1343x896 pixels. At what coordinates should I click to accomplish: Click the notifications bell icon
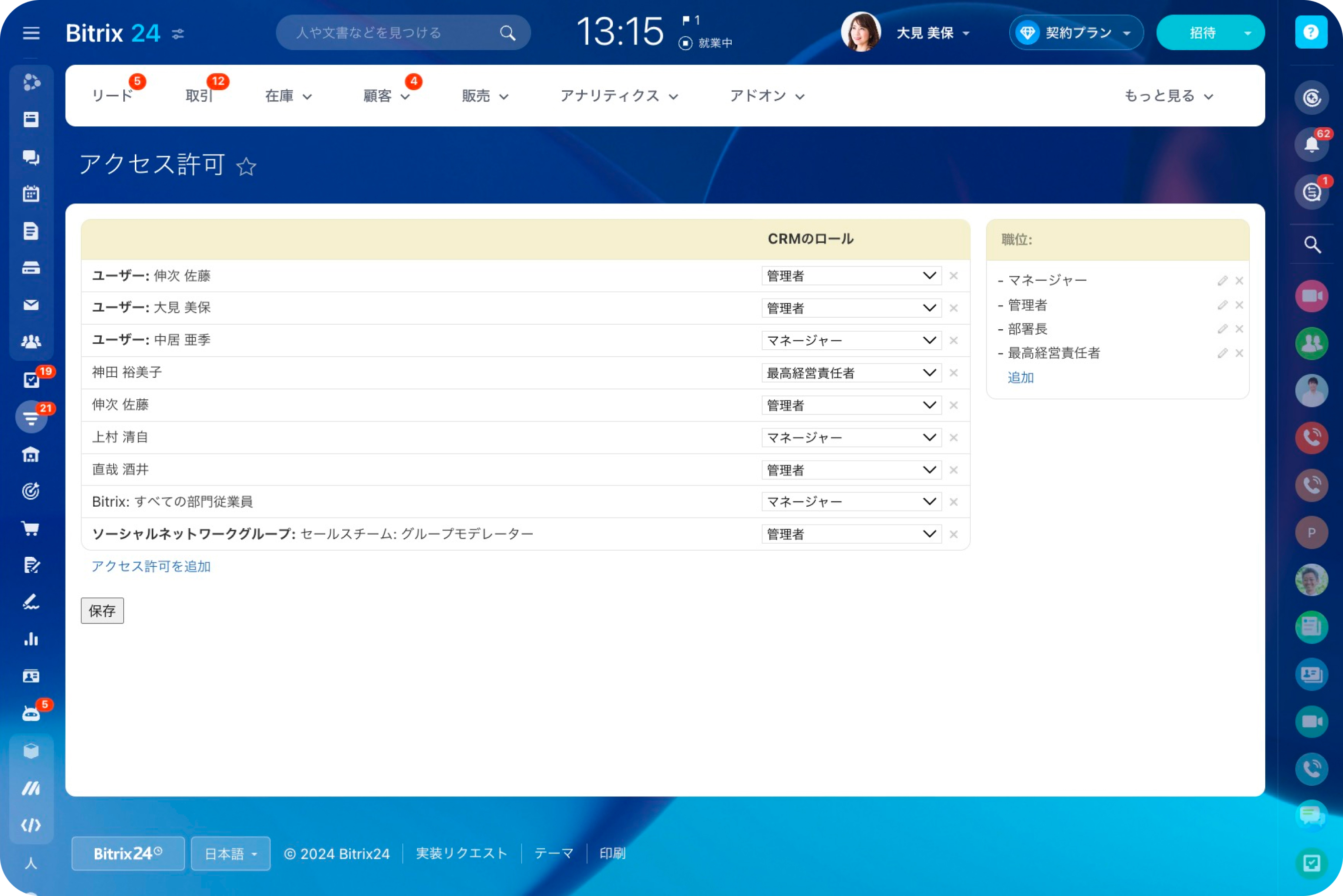(x=1311, y=144)
